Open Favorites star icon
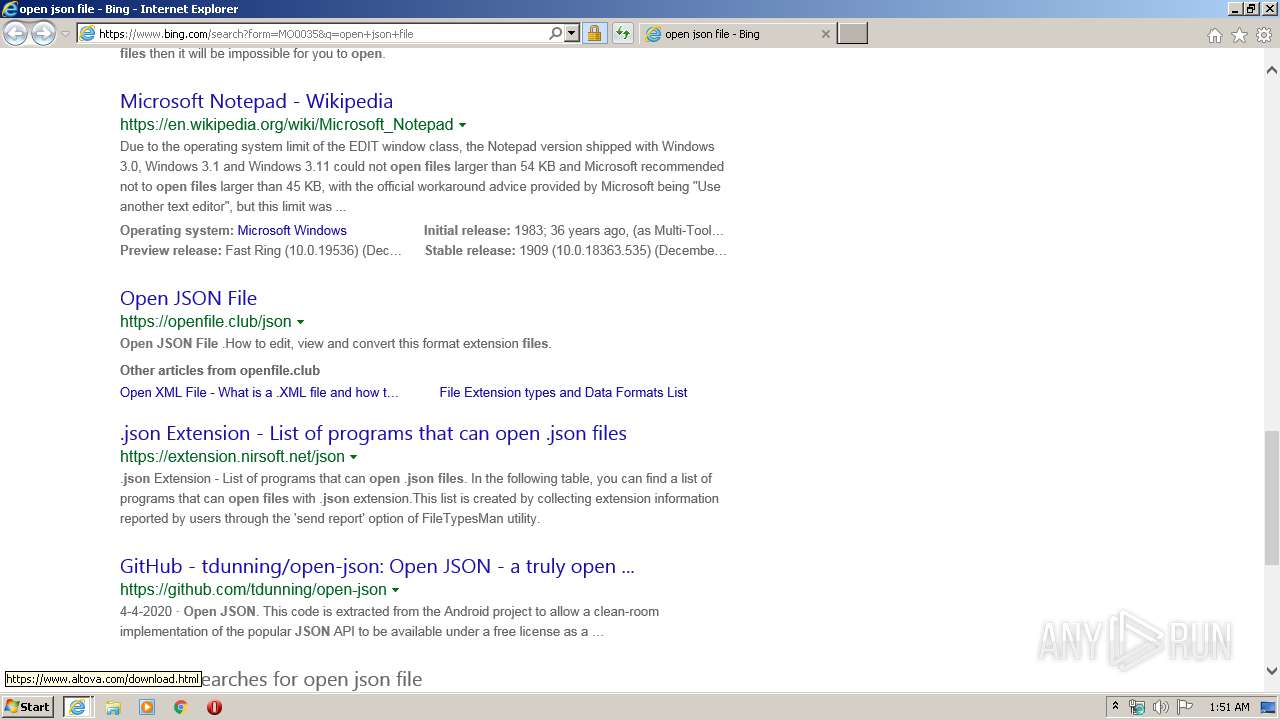The image size is (1280, 720). click(1239, 35)
